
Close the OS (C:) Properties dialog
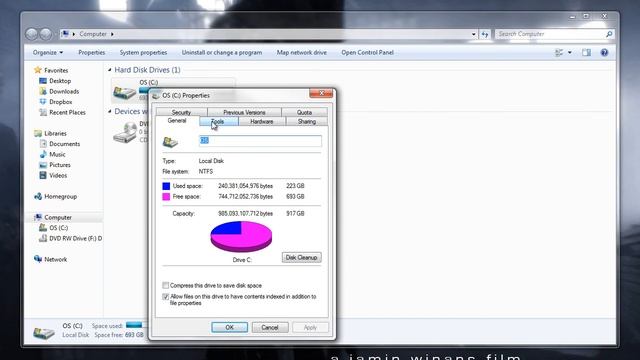321,93
